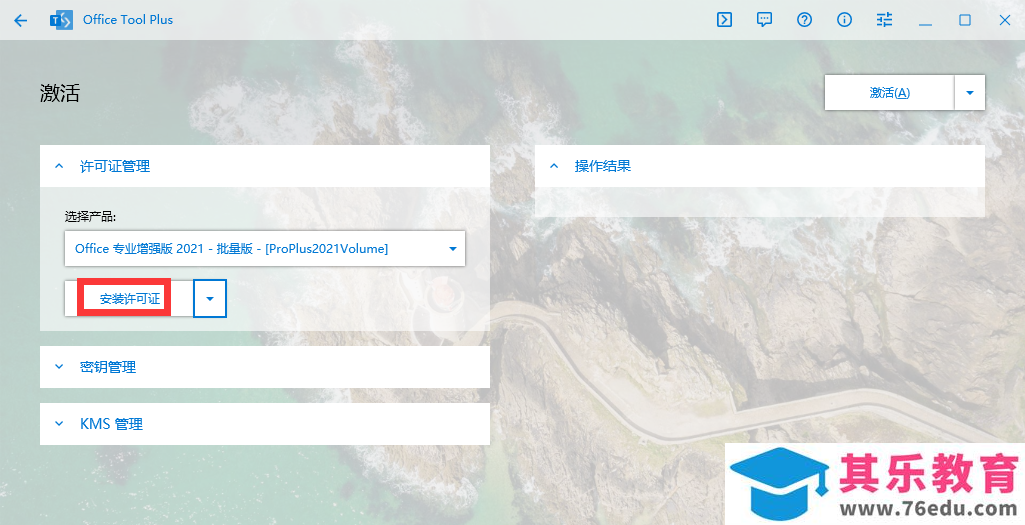The image size is (1025, 525).
Task: Expand the 密钥管理 section
Action: (265, 367)
